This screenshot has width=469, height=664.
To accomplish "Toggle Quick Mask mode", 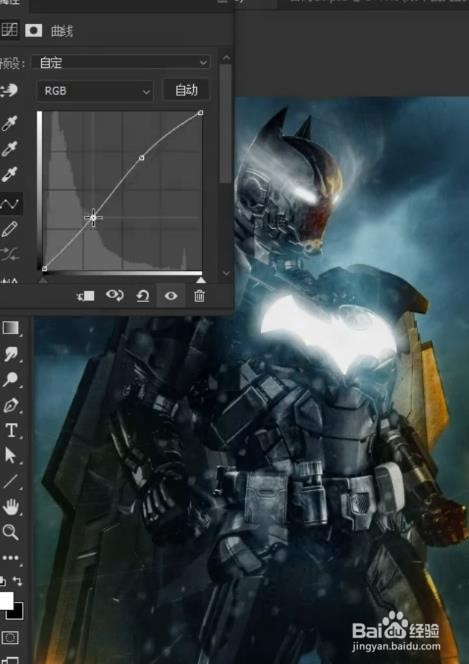I will [11, 637].
